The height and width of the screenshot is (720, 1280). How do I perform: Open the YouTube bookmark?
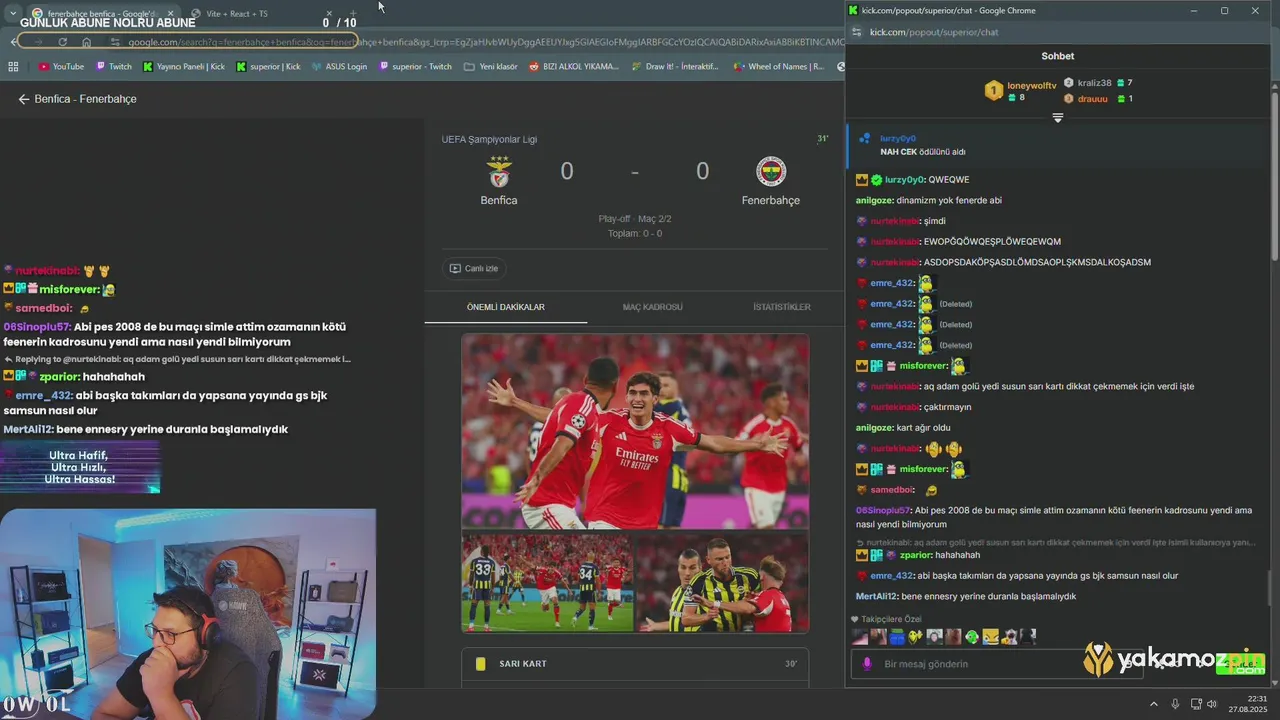[61, 67]
